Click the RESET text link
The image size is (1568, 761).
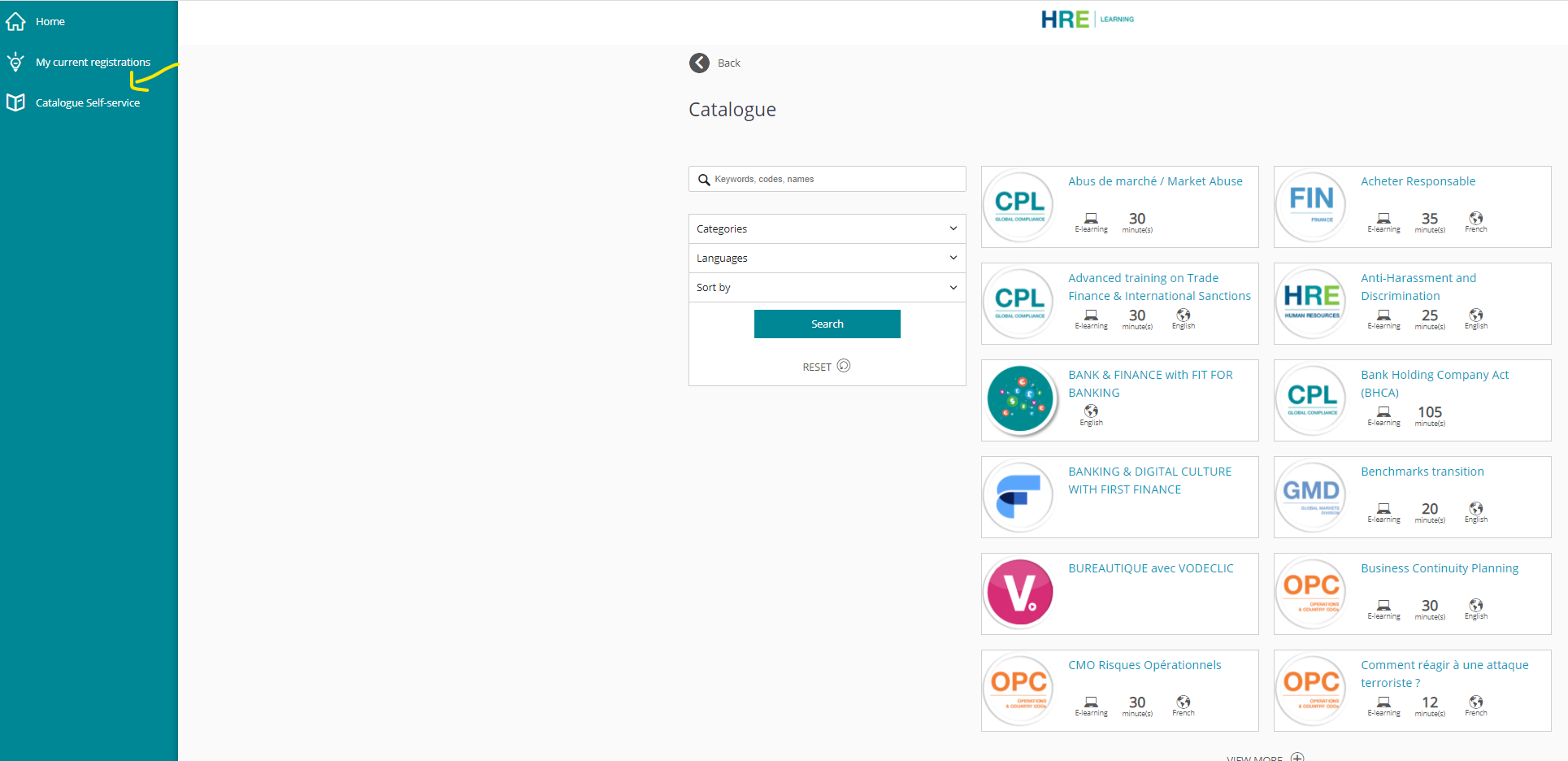[817, 367]
